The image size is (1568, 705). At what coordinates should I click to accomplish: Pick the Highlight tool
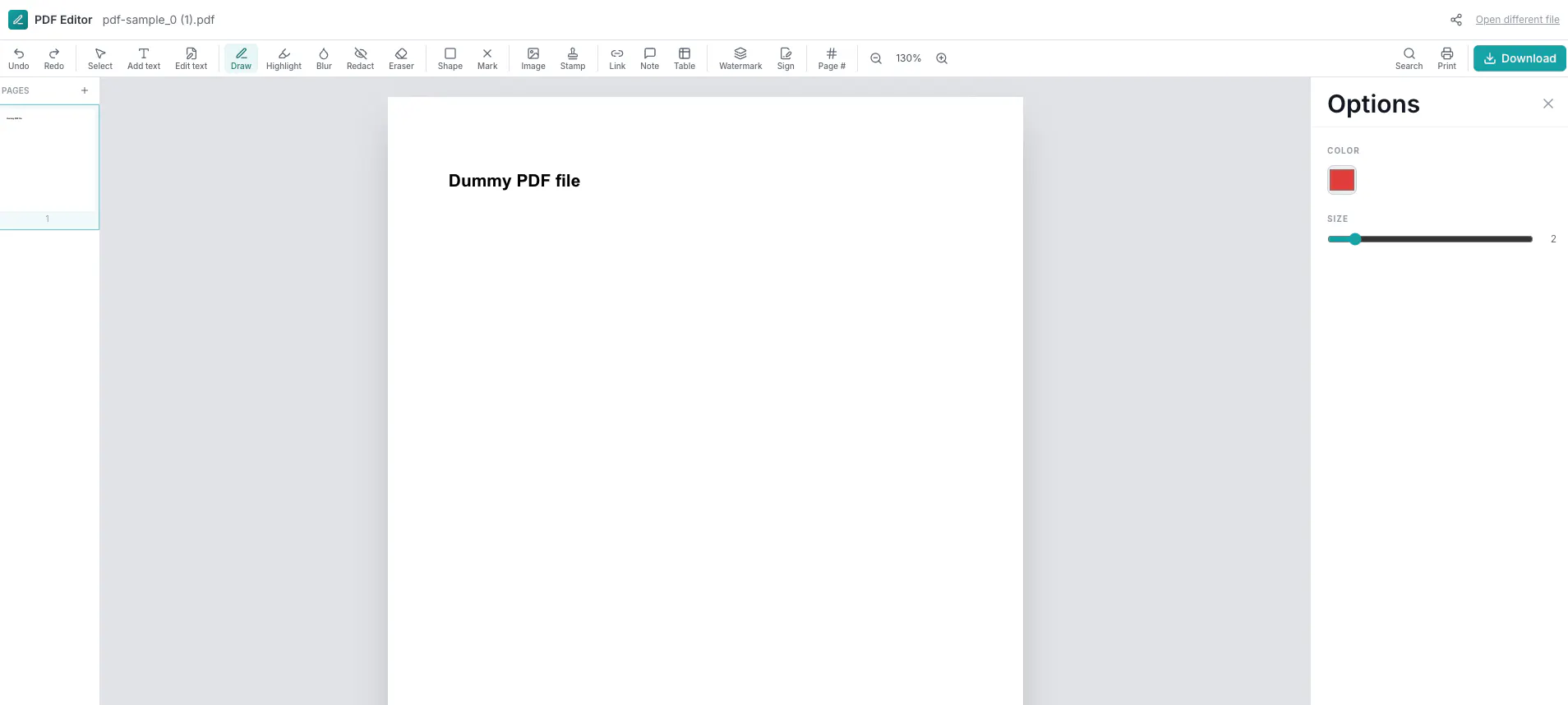pyautogui.click(x=284, y=58)
